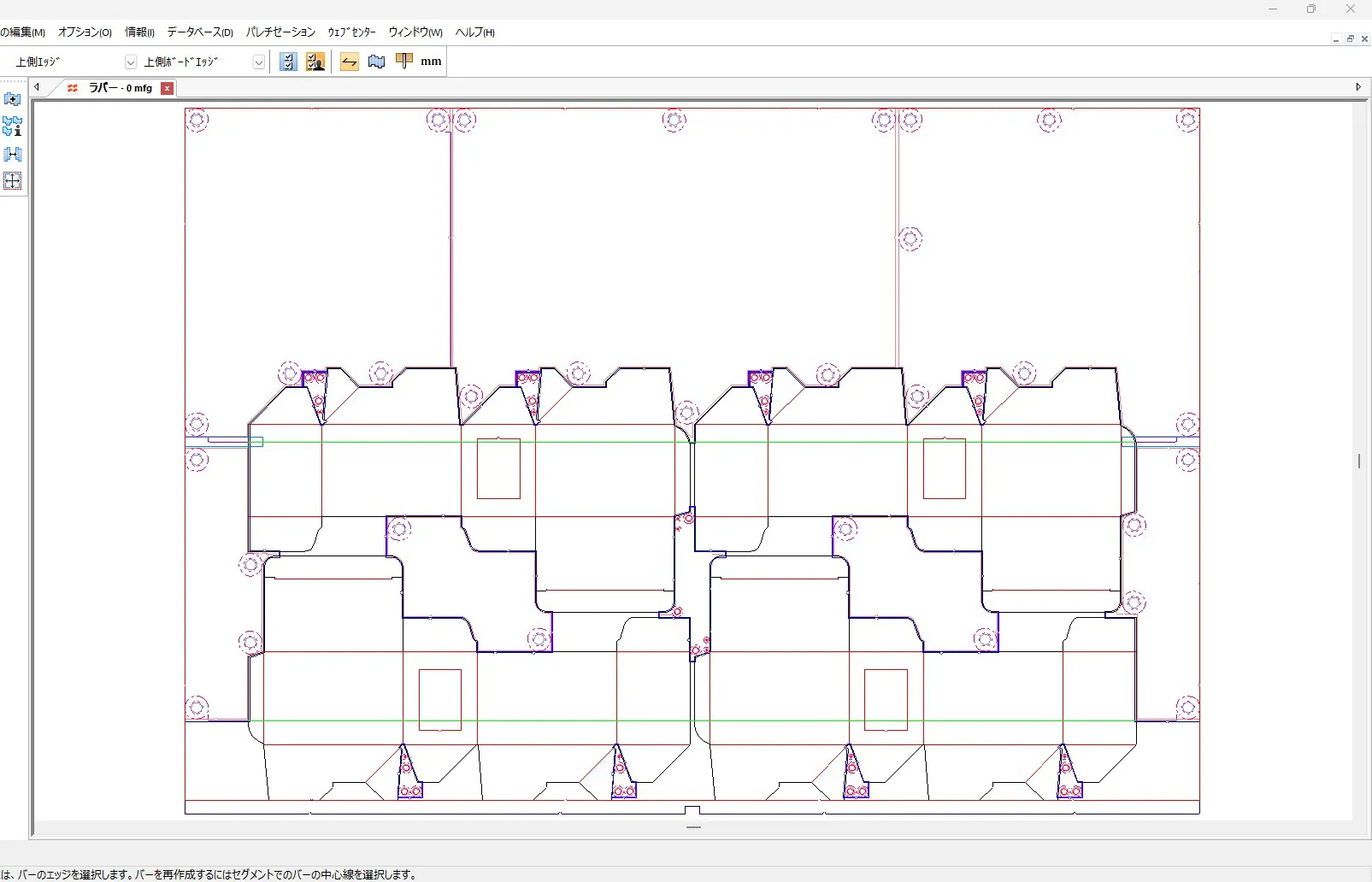This screenshot has width=1372, height=882.
Task: Click the blue puzzle-piece design icon in toolbar
Action: tap(376, 62)
